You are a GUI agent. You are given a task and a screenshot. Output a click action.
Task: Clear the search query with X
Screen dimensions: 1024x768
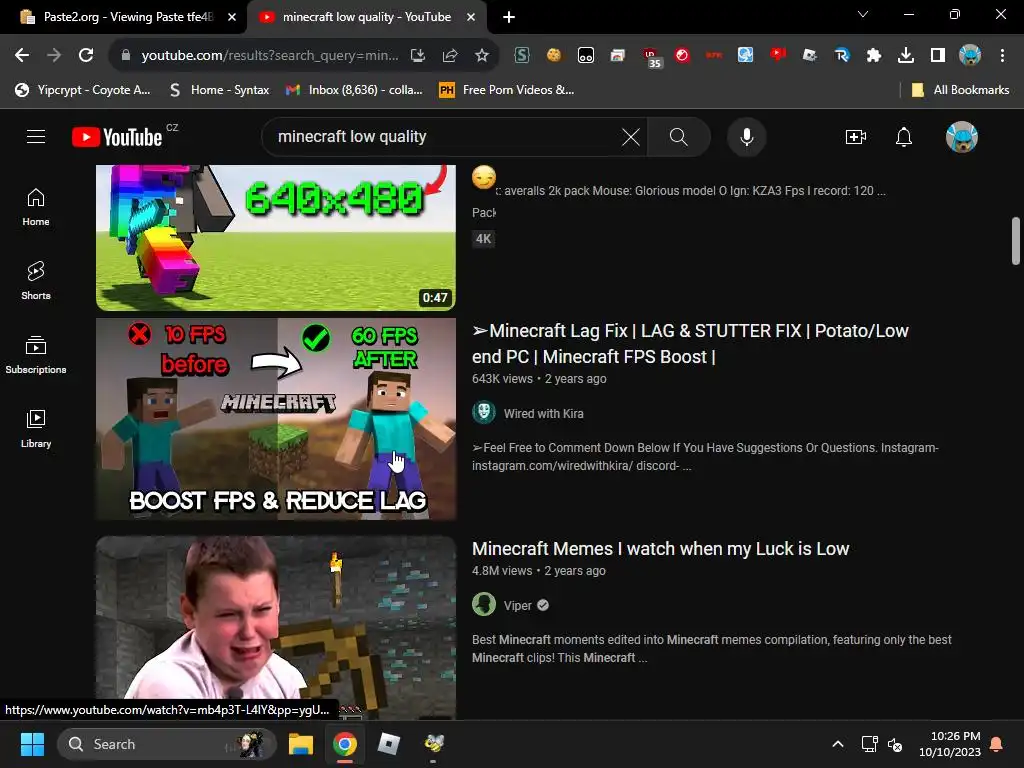(630, 136)
